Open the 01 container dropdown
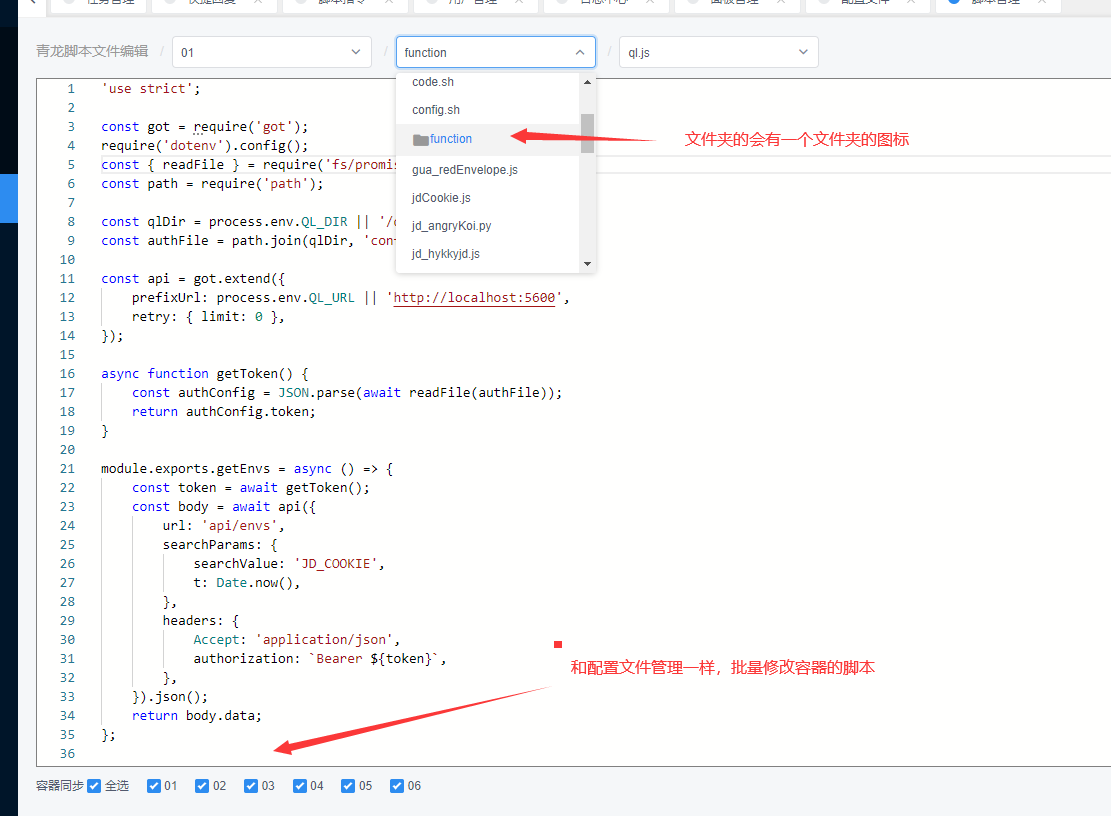Viewport: 1111px width, 816px height. [271, 52]
